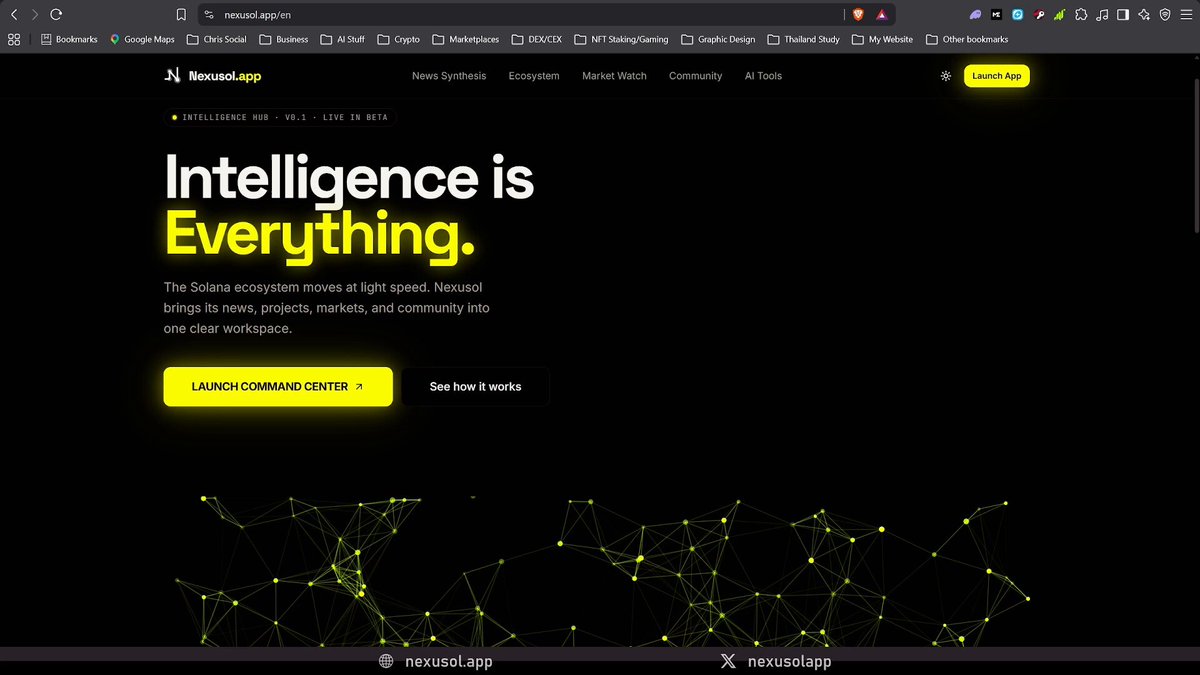Bookmark this page with the bookmark icon
This screenshot has width=1200, height=675.
[181, 15]
